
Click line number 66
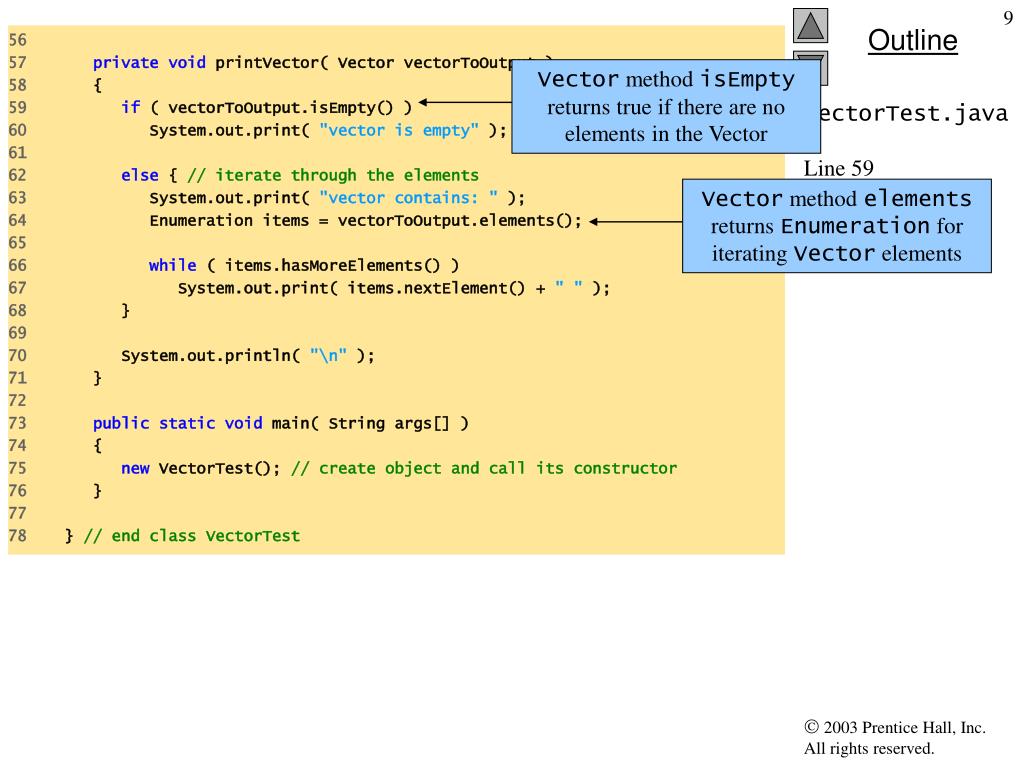click(18, 266)
